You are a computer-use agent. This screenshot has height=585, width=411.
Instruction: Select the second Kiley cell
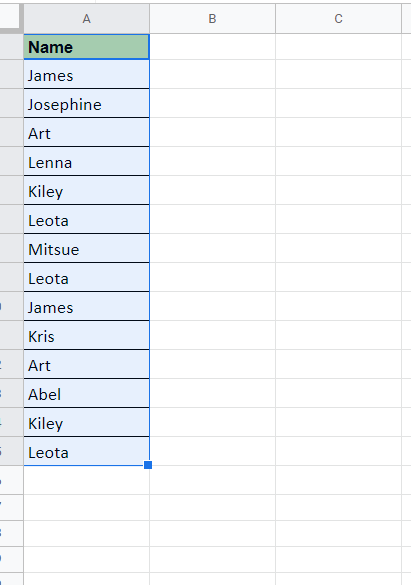click(87, 422)
